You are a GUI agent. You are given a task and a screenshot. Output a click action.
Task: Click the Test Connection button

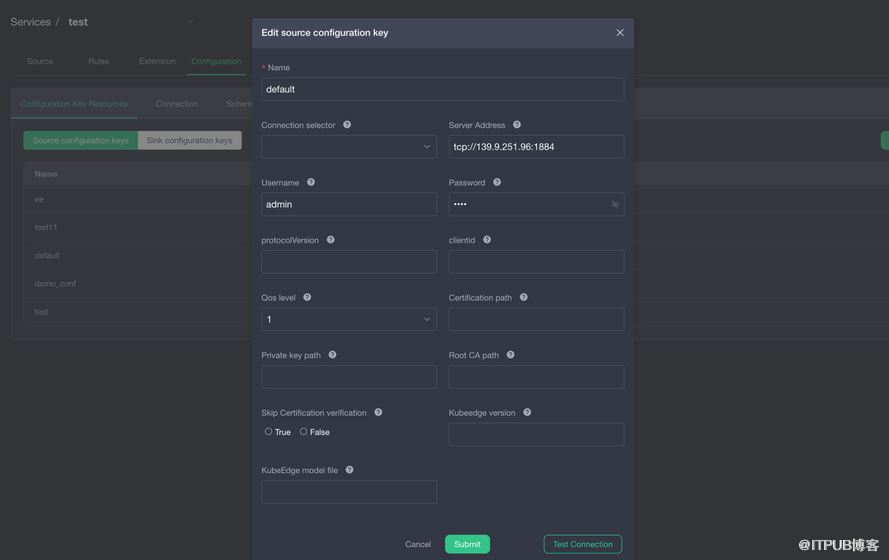click(582, 544)
